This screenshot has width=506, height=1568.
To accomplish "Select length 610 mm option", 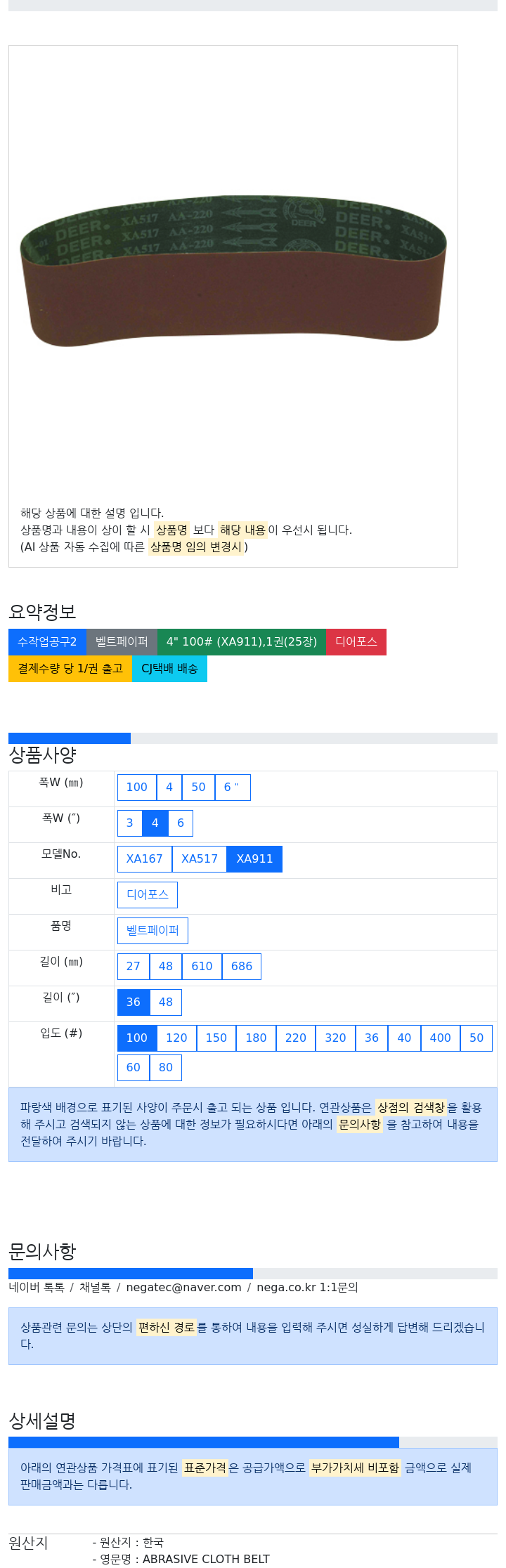I will coord(202,967).
